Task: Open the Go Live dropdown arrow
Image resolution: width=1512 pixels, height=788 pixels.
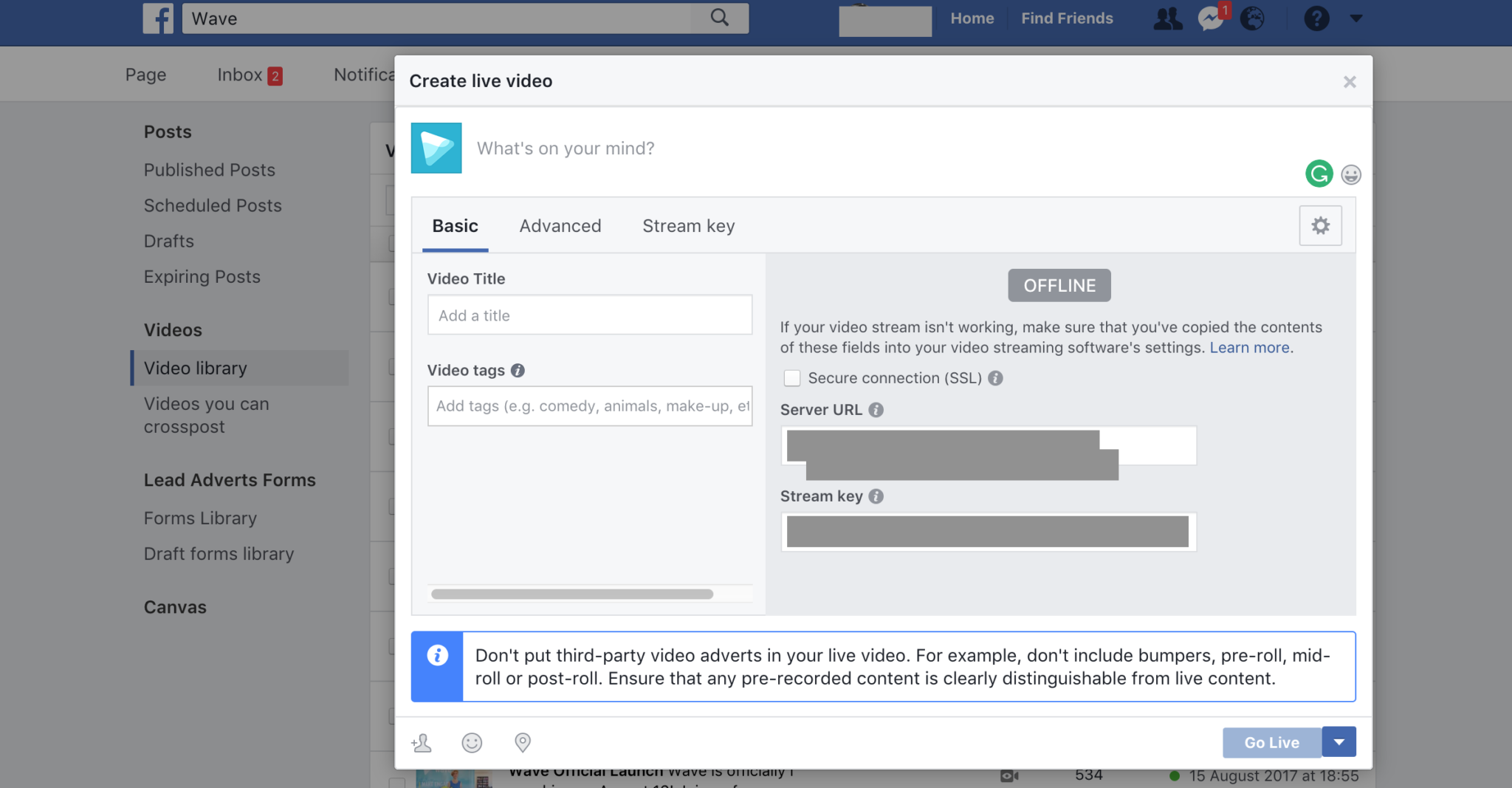Action: [1339, 742]
